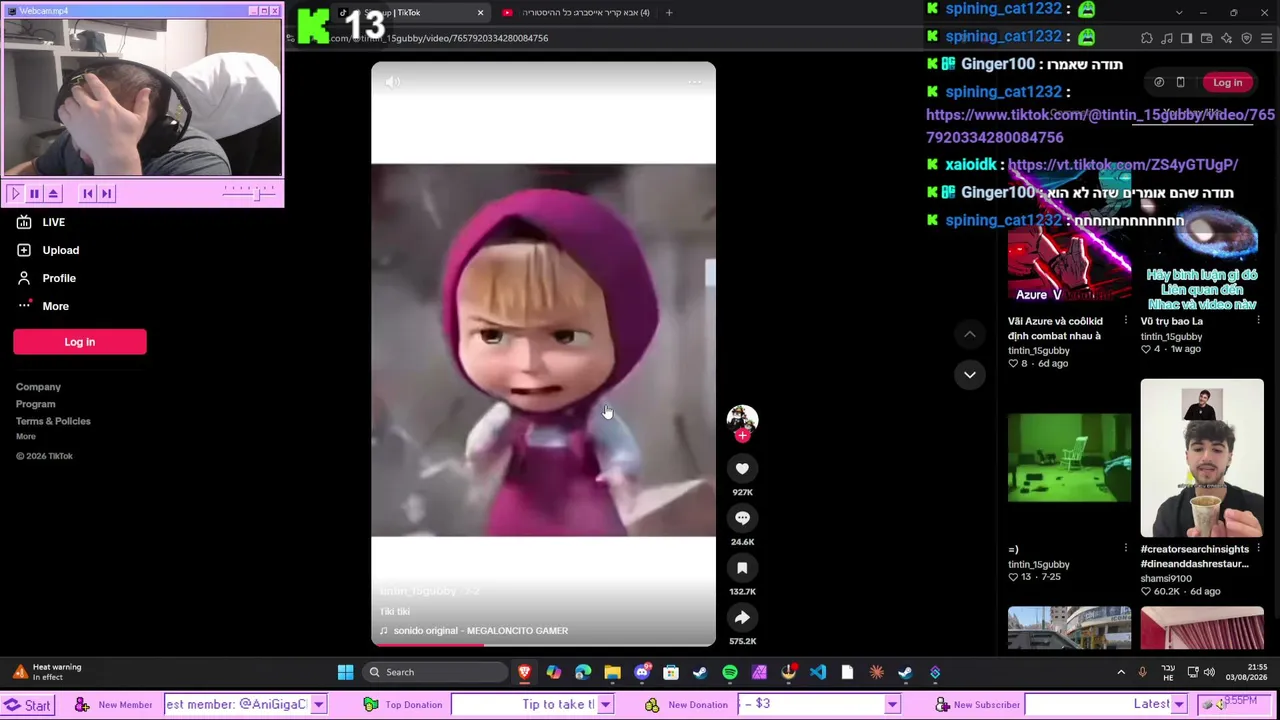The height and width of the screenshot is (720, 1280).
Task: Expand the New Subscriber dropdown
Action: (1179, 705)
